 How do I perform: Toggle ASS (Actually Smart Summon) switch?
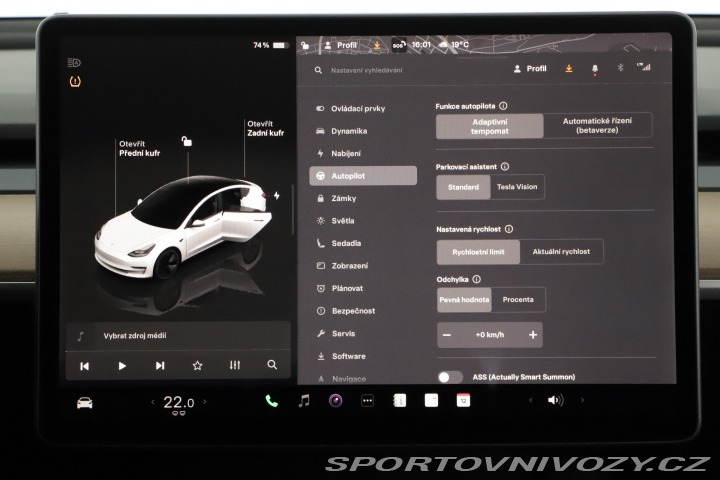(x=450, y=377)
